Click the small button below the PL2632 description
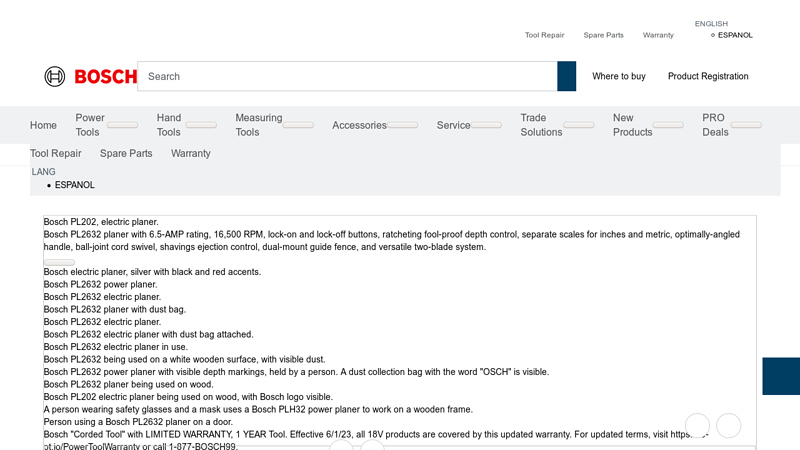Image resolution: width=800 pixels, height=450 pixels. coord(59,262)
